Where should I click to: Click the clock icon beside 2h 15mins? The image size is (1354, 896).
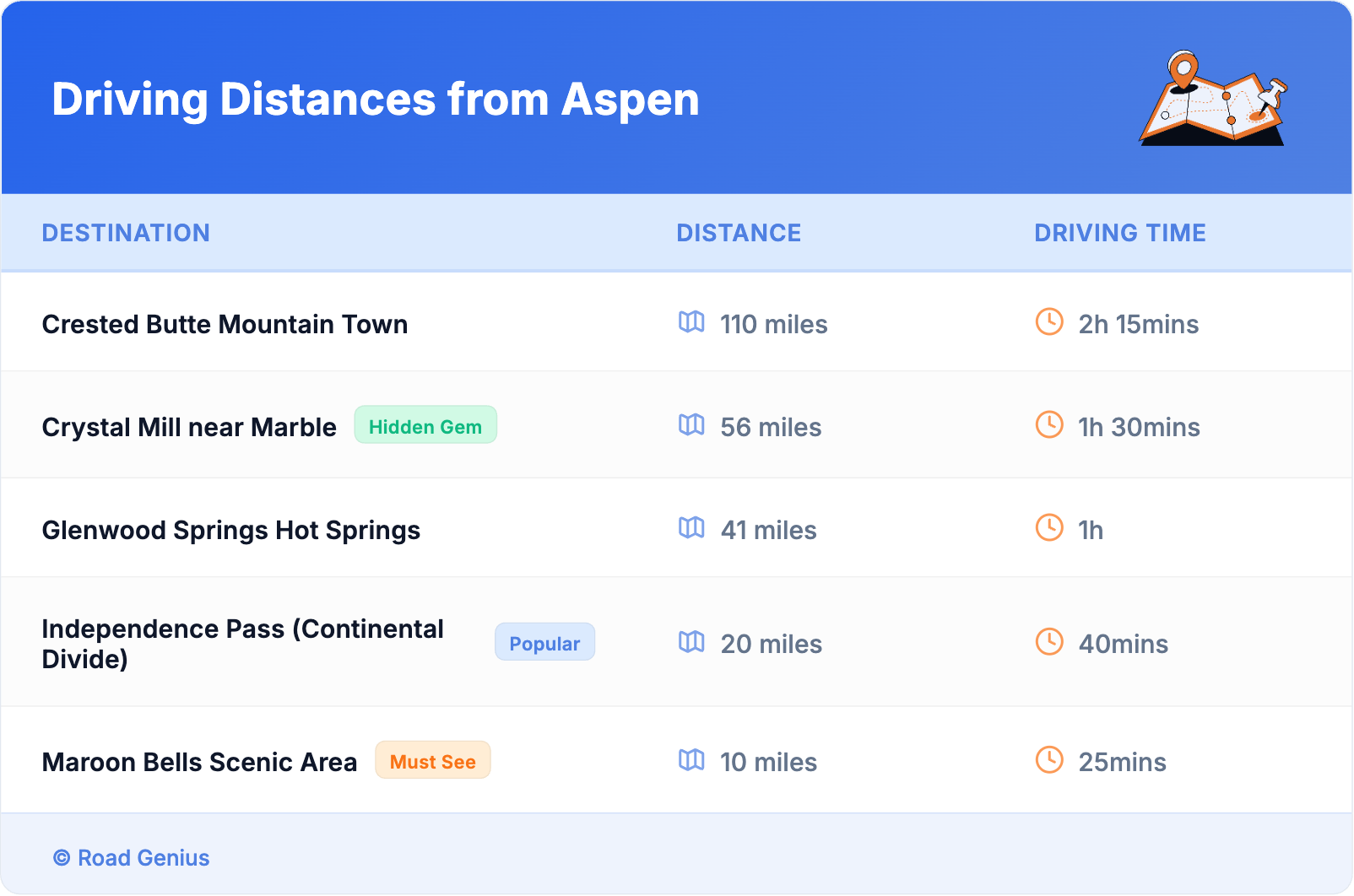1049,322
